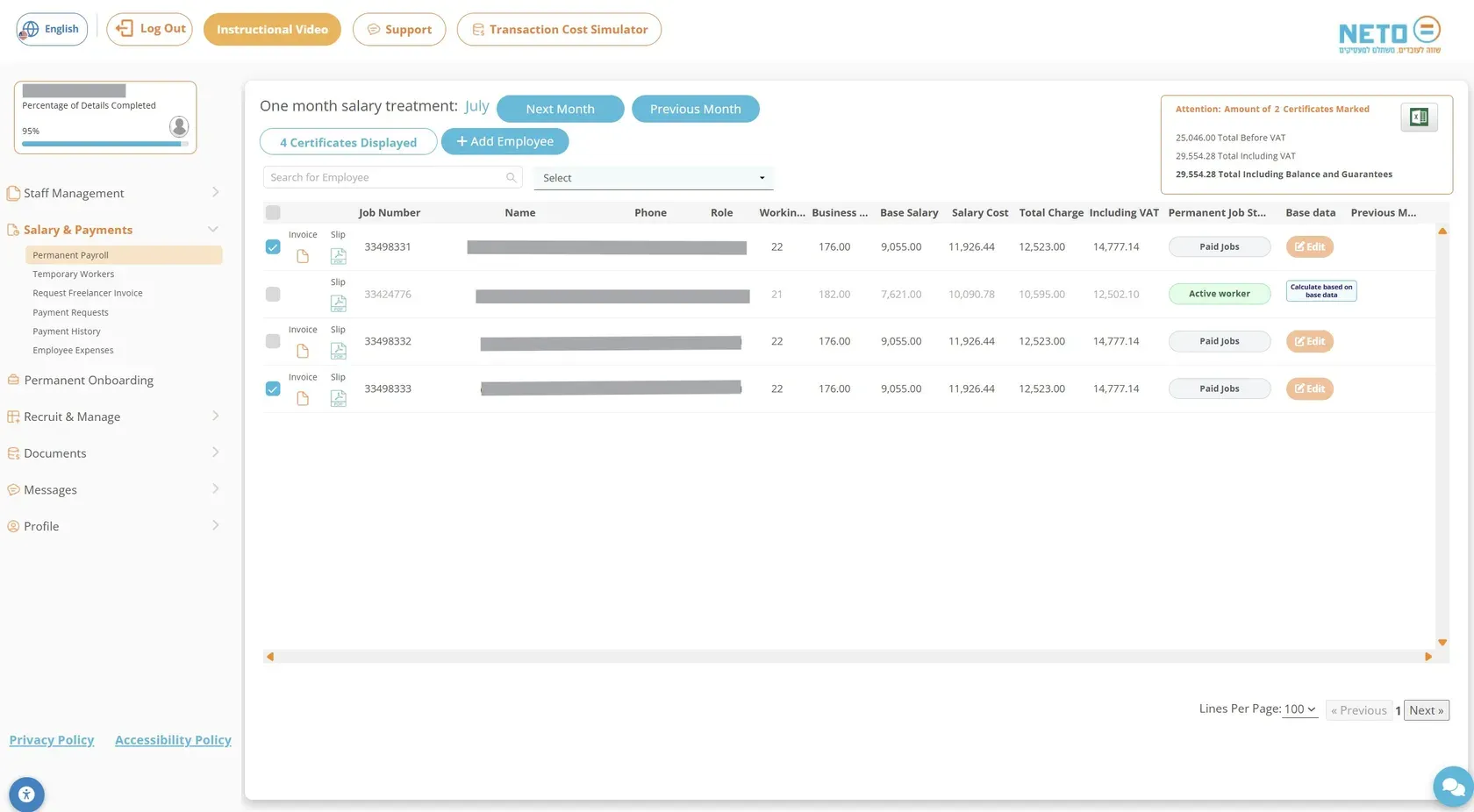Open invoice document for job 33498332

click(303, 351)
